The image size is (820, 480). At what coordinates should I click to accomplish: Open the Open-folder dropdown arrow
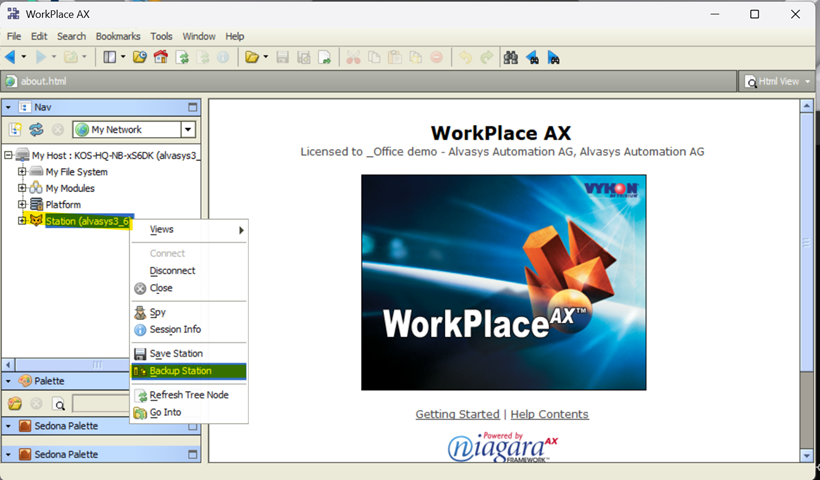click(266, 57)
